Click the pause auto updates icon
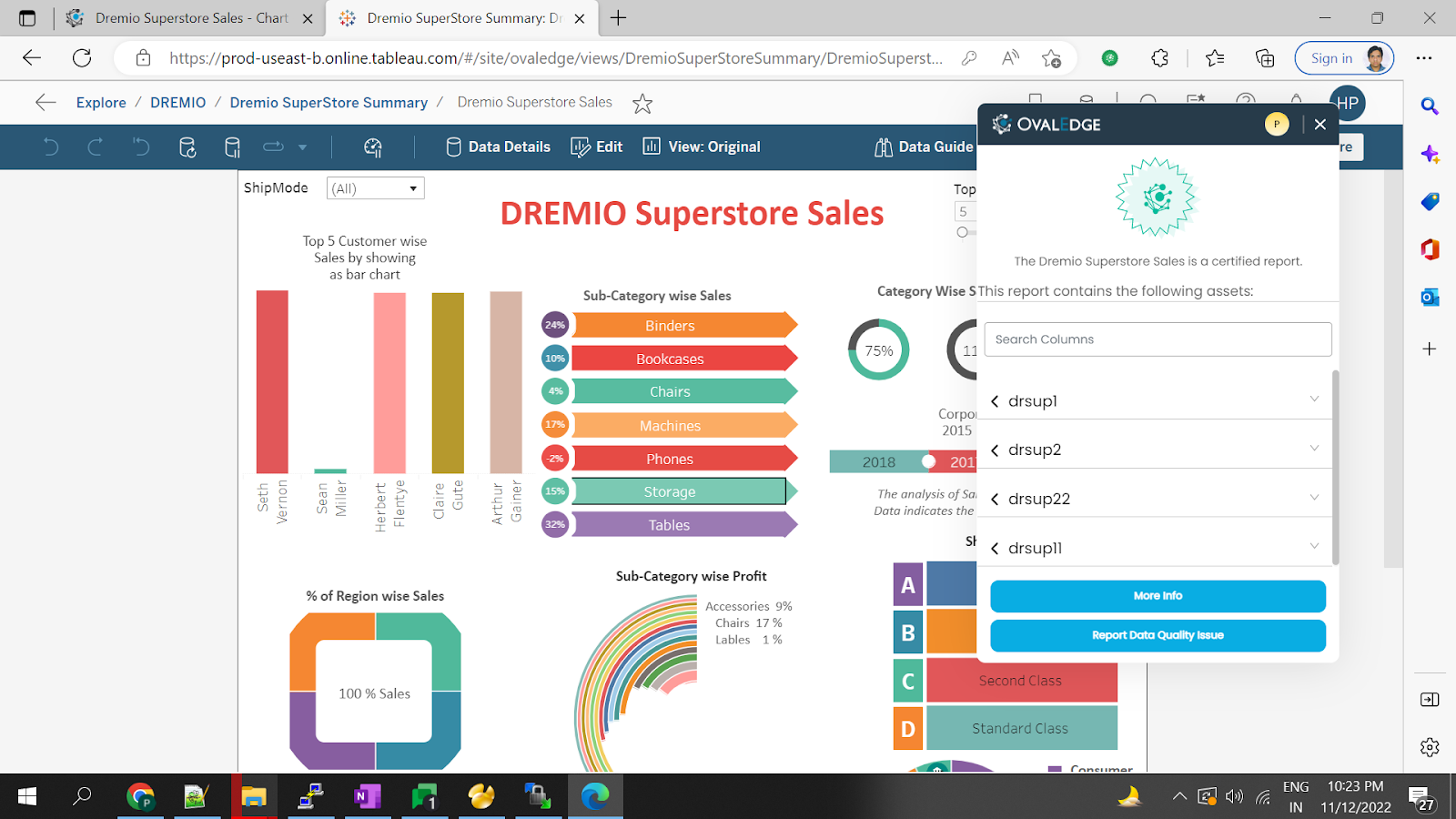 (x=232, y=147)
